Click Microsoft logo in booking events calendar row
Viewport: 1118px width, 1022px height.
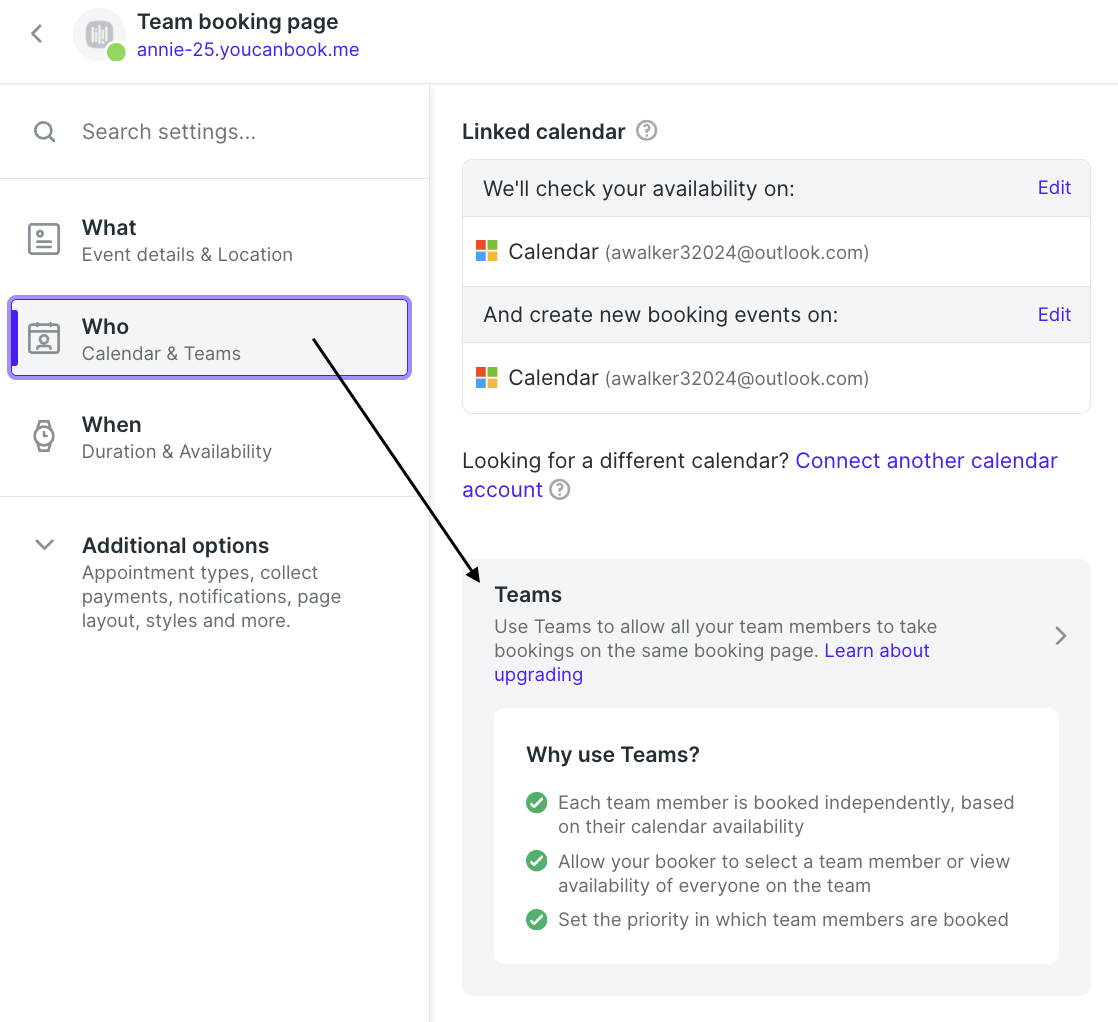click(486, 377)
